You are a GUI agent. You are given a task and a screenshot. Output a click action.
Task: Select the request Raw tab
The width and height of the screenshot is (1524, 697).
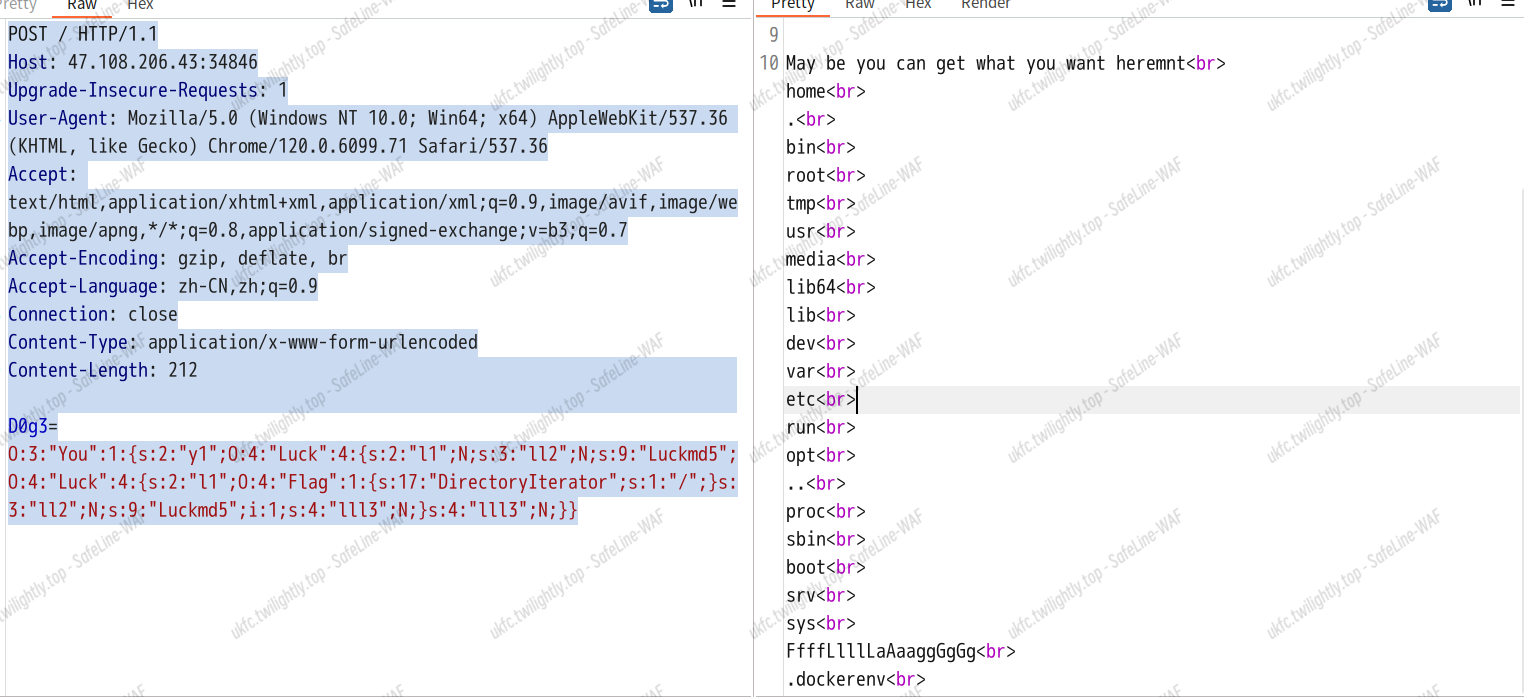pos(82,5)
